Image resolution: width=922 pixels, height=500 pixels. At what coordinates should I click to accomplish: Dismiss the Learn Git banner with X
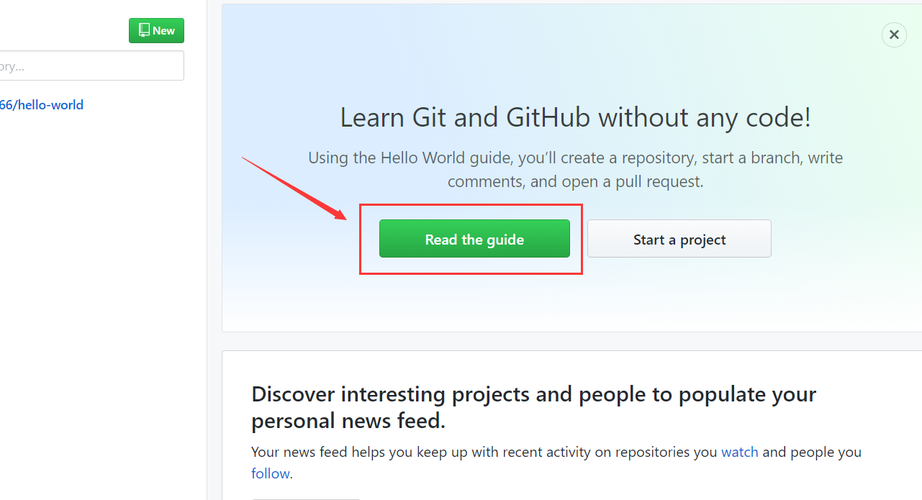tap(894, 35)
